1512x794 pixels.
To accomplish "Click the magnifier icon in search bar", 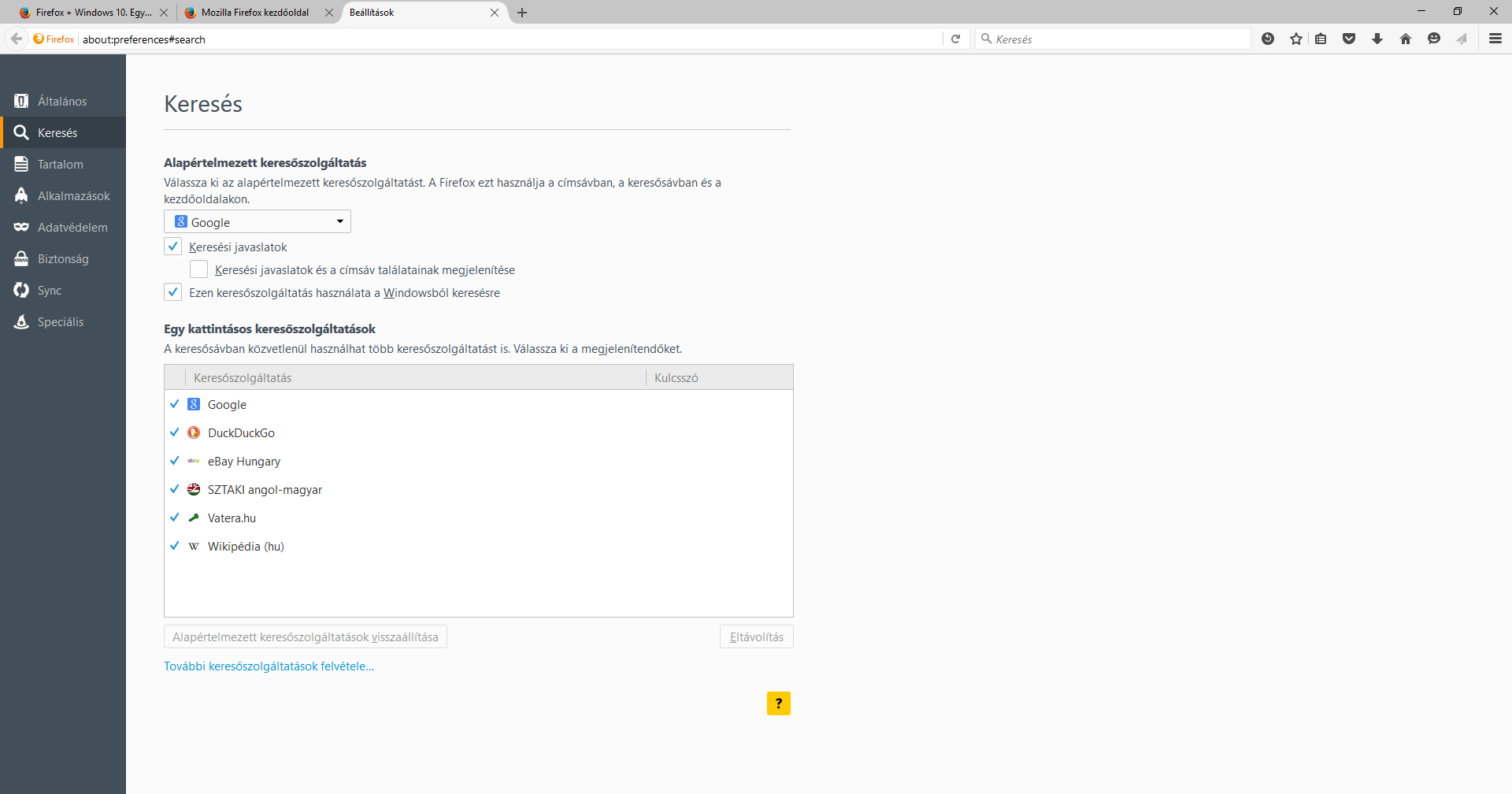I will 986,39.
